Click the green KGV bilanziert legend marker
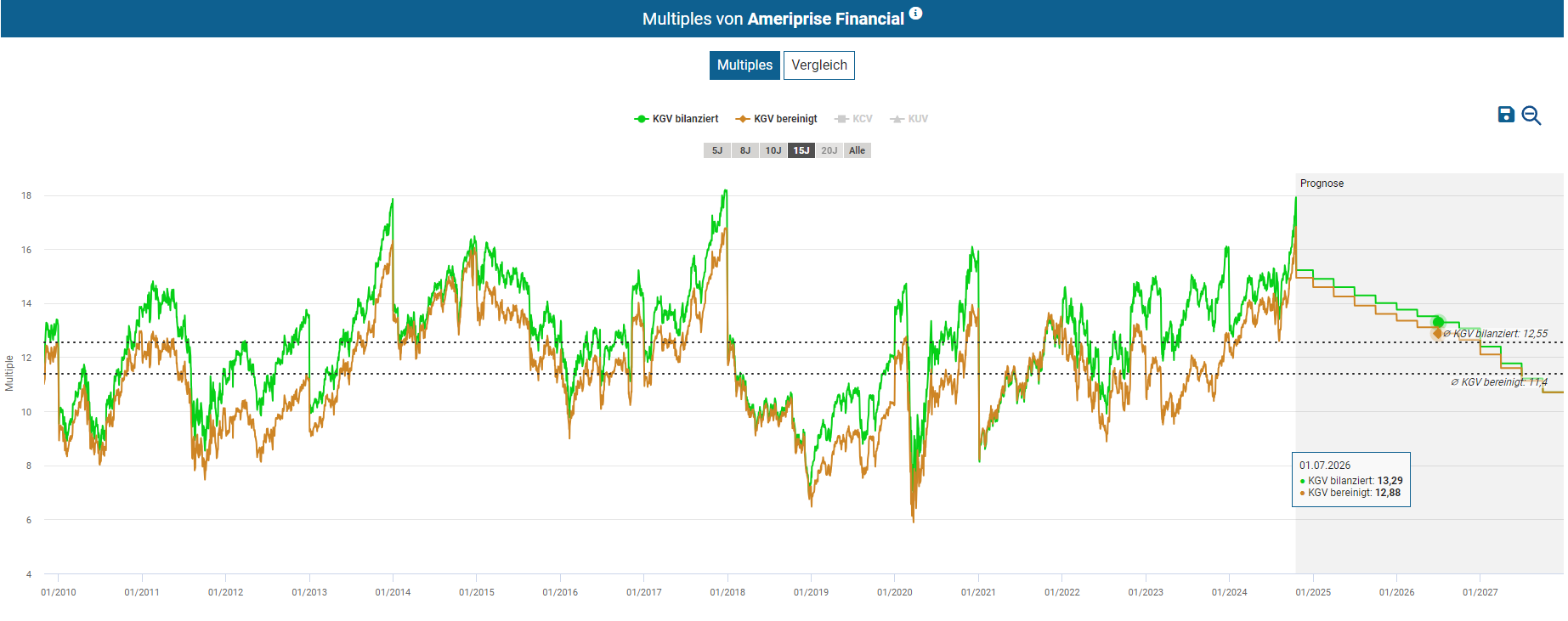The height and width of the screenshot is (621, 1568). 641,119
